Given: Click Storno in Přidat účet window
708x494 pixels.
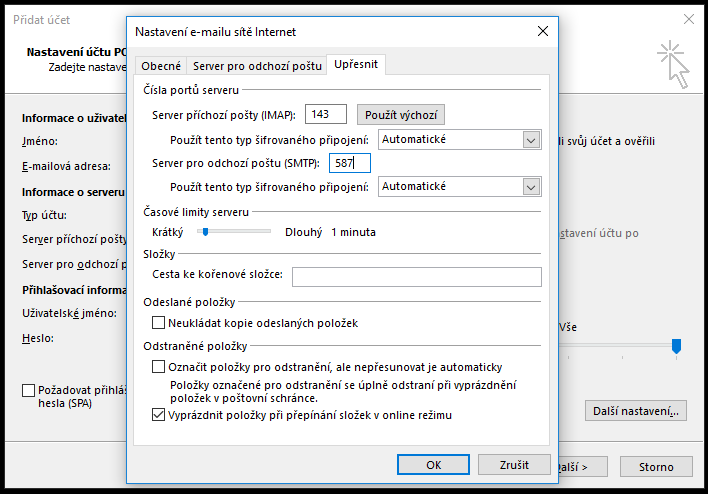Looking at the screenshot, I should coord(656,466).
